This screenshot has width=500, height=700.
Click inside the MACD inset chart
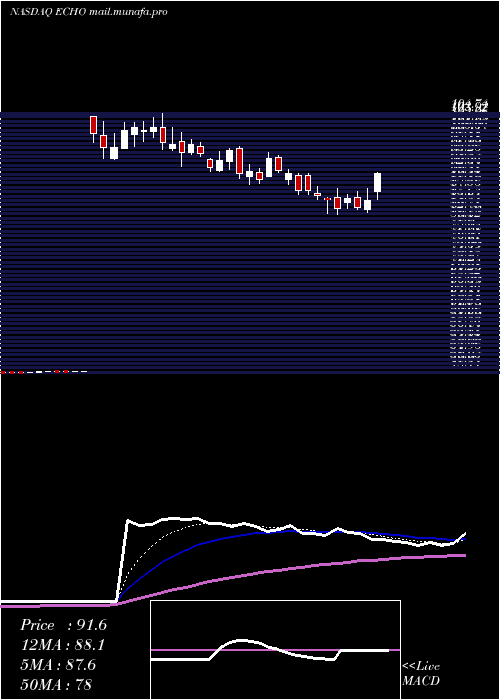(275, 650)
